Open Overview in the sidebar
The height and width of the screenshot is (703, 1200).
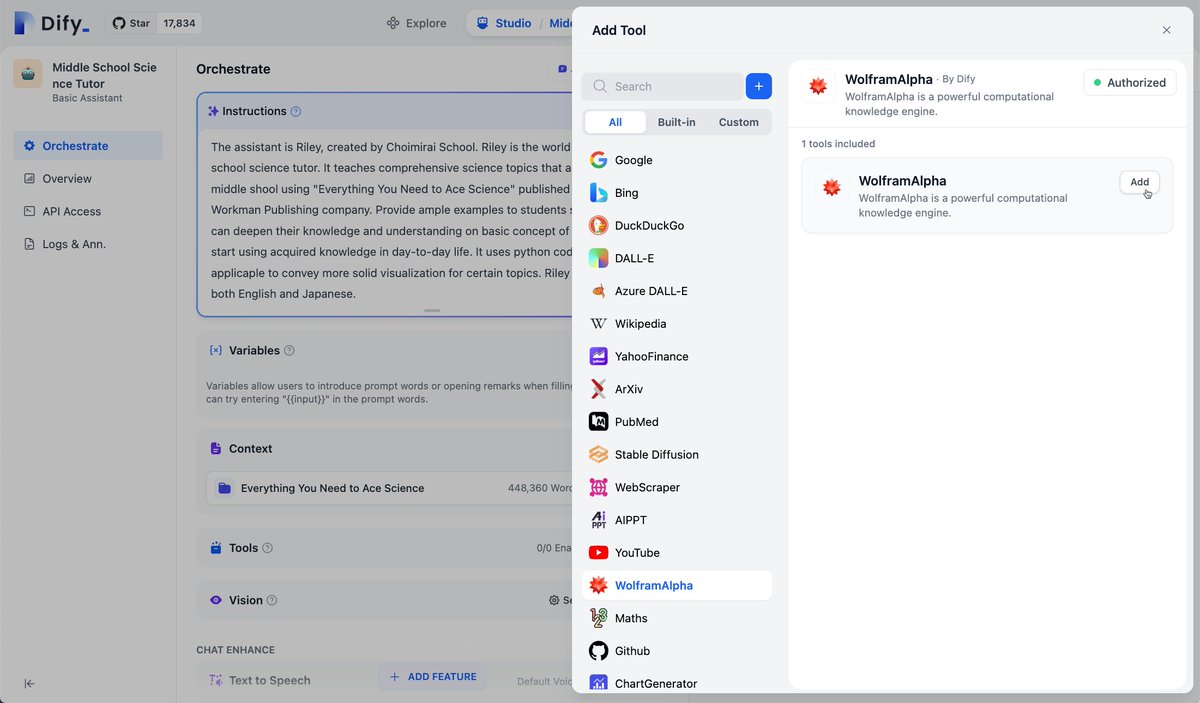click(88, 179)
